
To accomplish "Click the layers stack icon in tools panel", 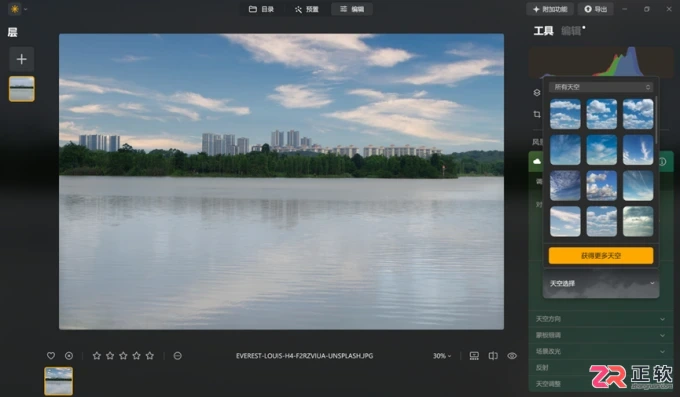I will point(537,92).
